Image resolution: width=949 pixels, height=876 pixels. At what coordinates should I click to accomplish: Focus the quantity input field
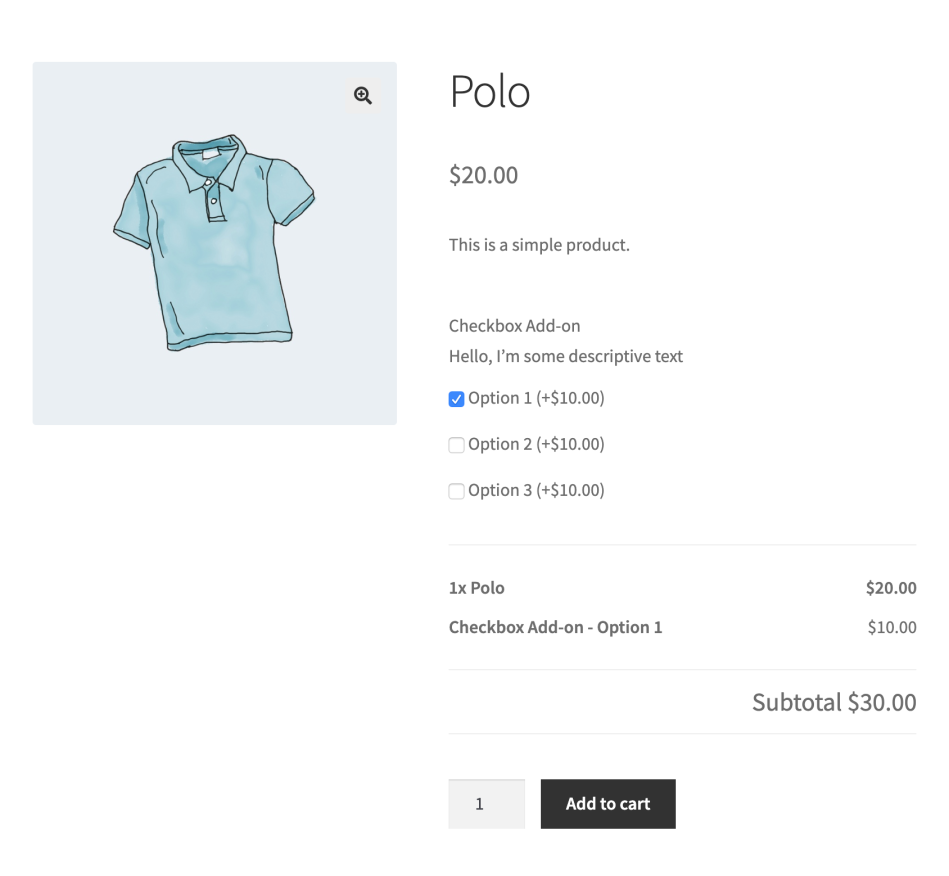486,804
